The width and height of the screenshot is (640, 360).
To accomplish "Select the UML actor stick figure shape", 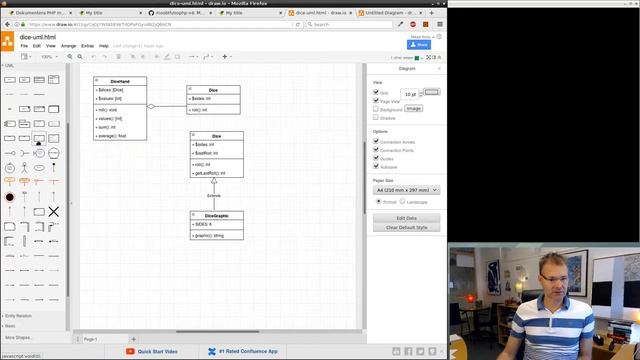I will click(24, 167).
